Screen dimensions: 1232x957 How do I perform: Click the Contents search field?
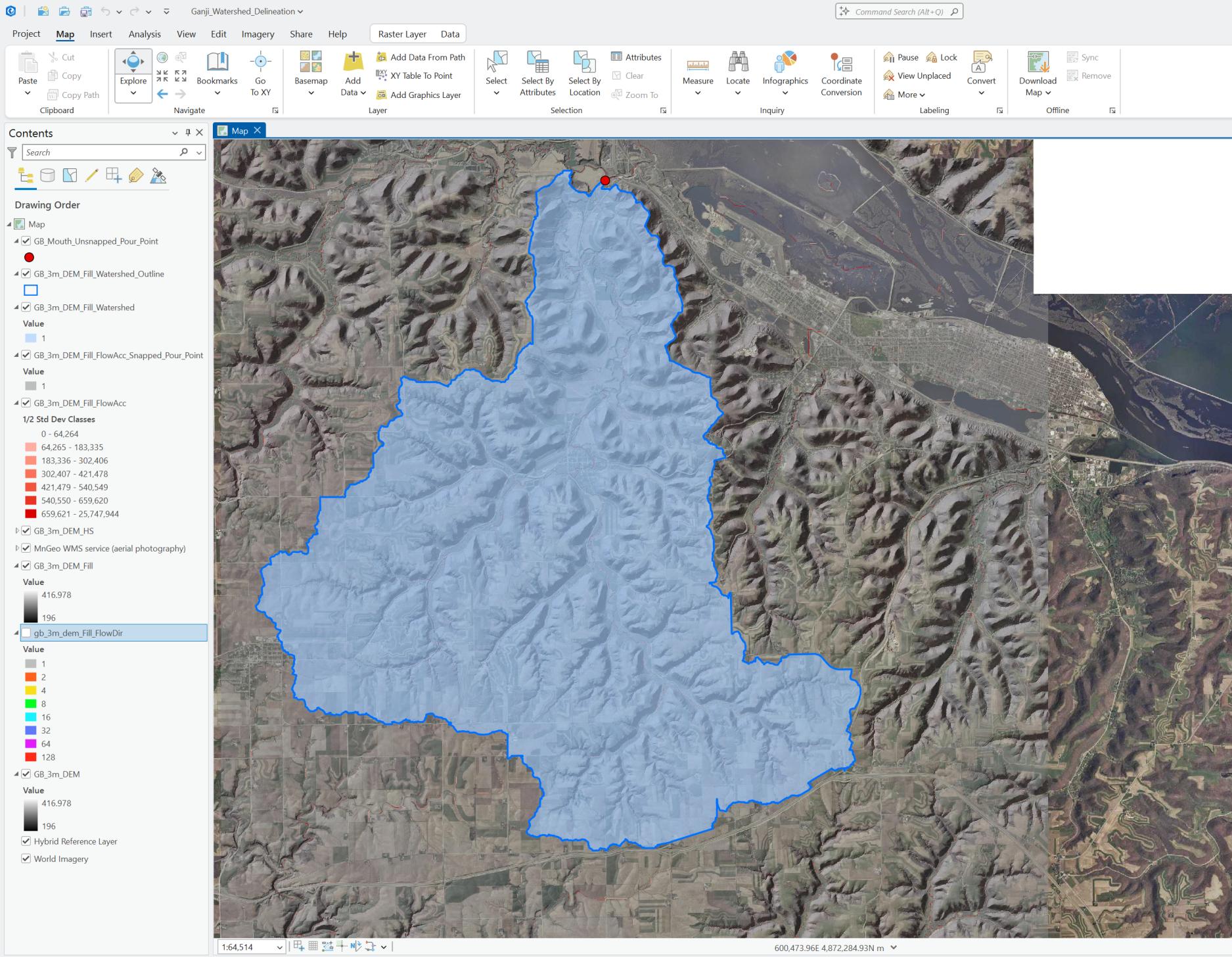click(x=102, y=152)
